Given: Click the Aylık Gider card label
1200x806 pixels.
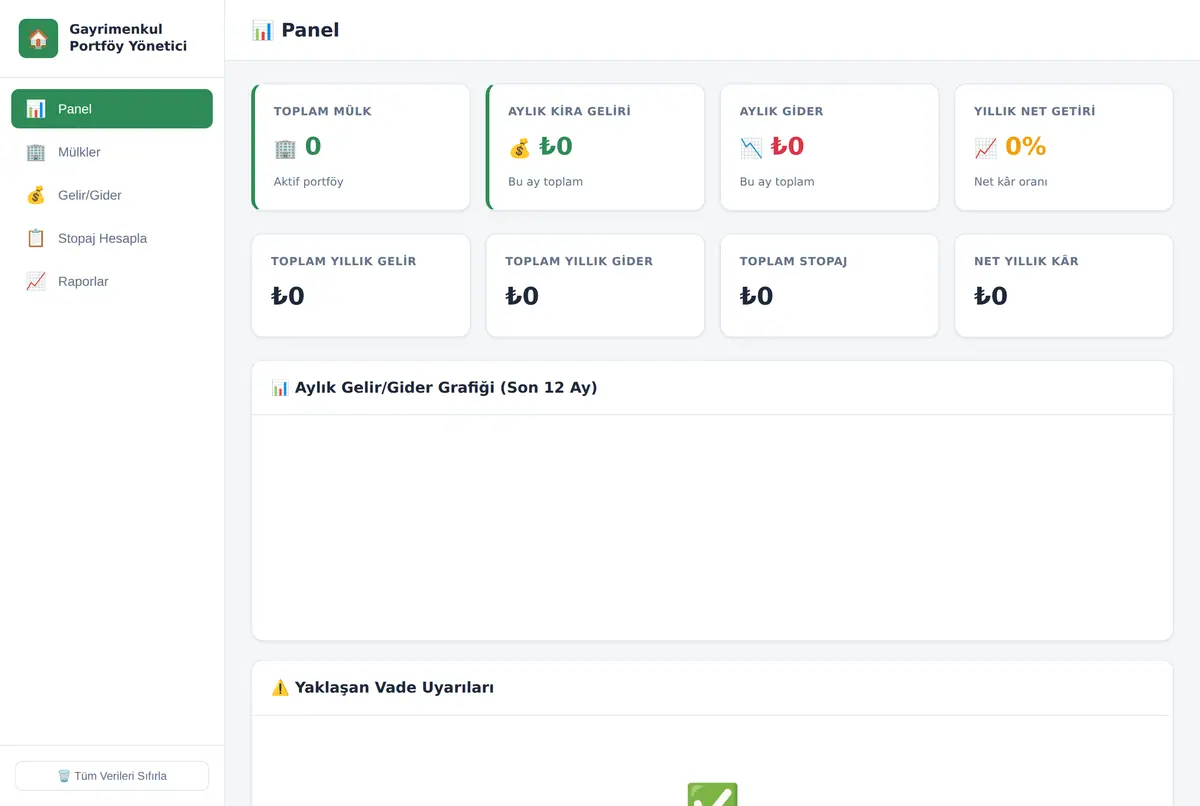Looking at the screenshot, I should coord(782,111).
